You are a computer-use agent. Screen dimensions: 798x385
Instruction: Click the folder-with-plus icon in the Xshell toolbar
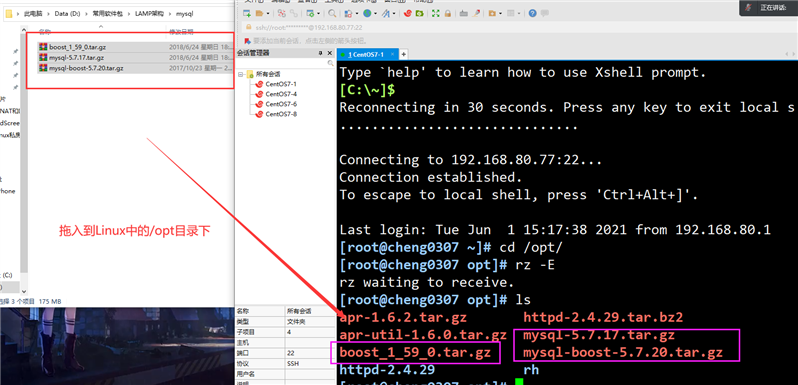pyautogui.click(x=492, y=13)
